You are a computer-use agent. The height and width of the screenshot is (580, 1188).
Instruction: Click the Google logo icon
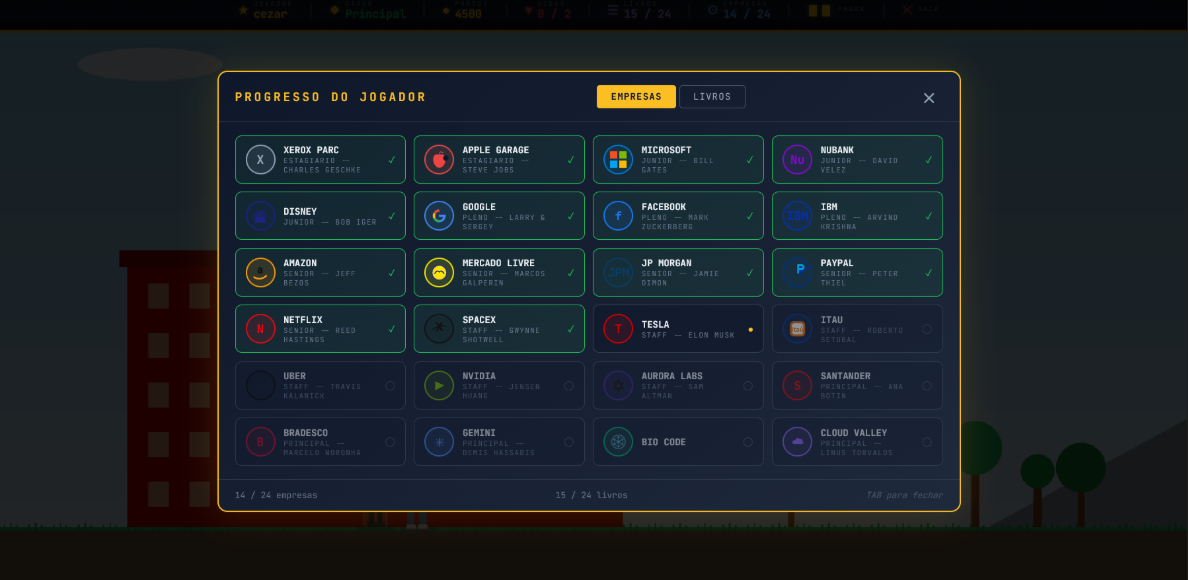pyautogui.click(x=439, y=216)
